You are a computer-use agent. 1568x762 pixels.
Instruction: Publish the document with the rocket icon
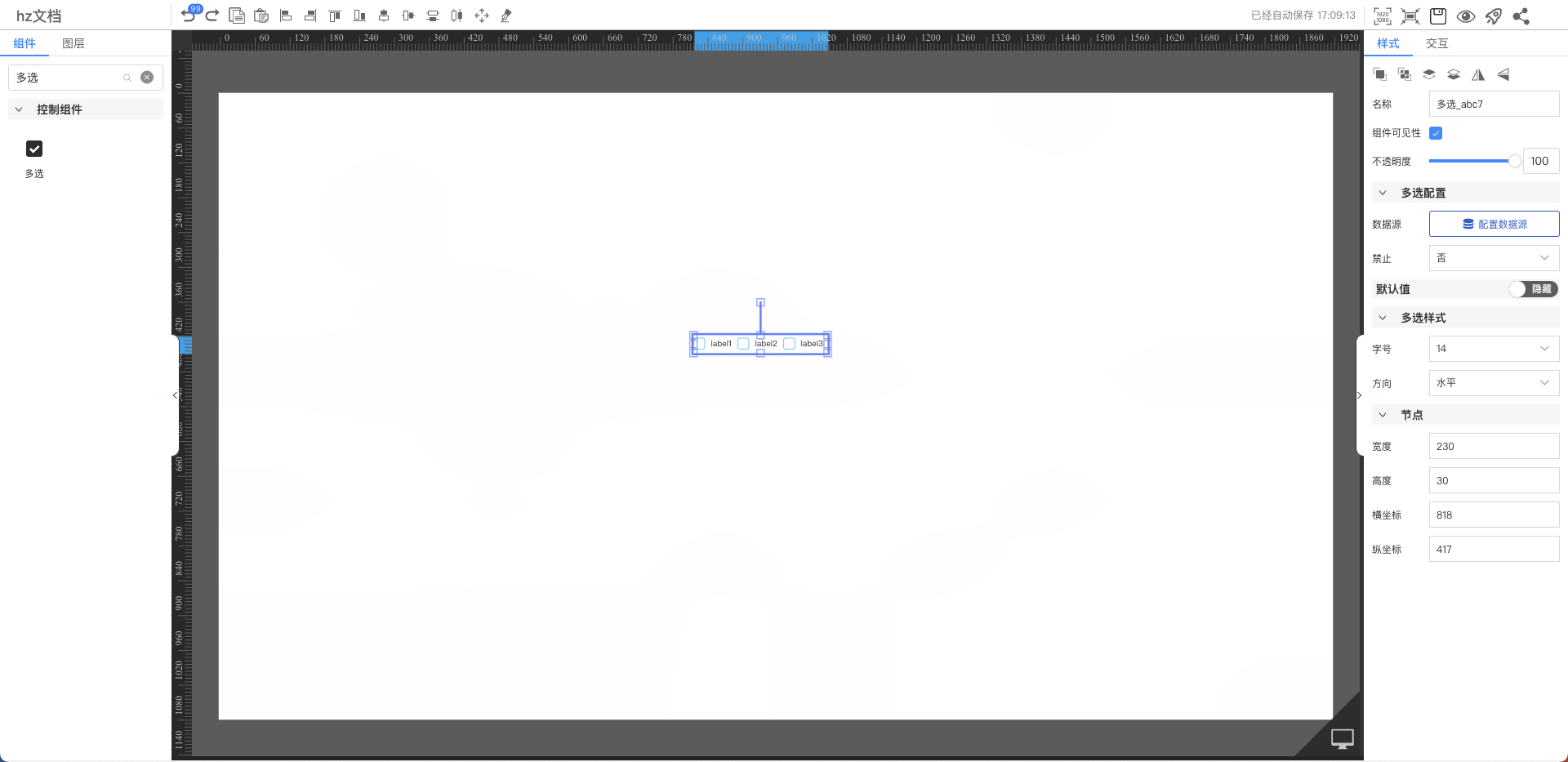pos(1494,16)
